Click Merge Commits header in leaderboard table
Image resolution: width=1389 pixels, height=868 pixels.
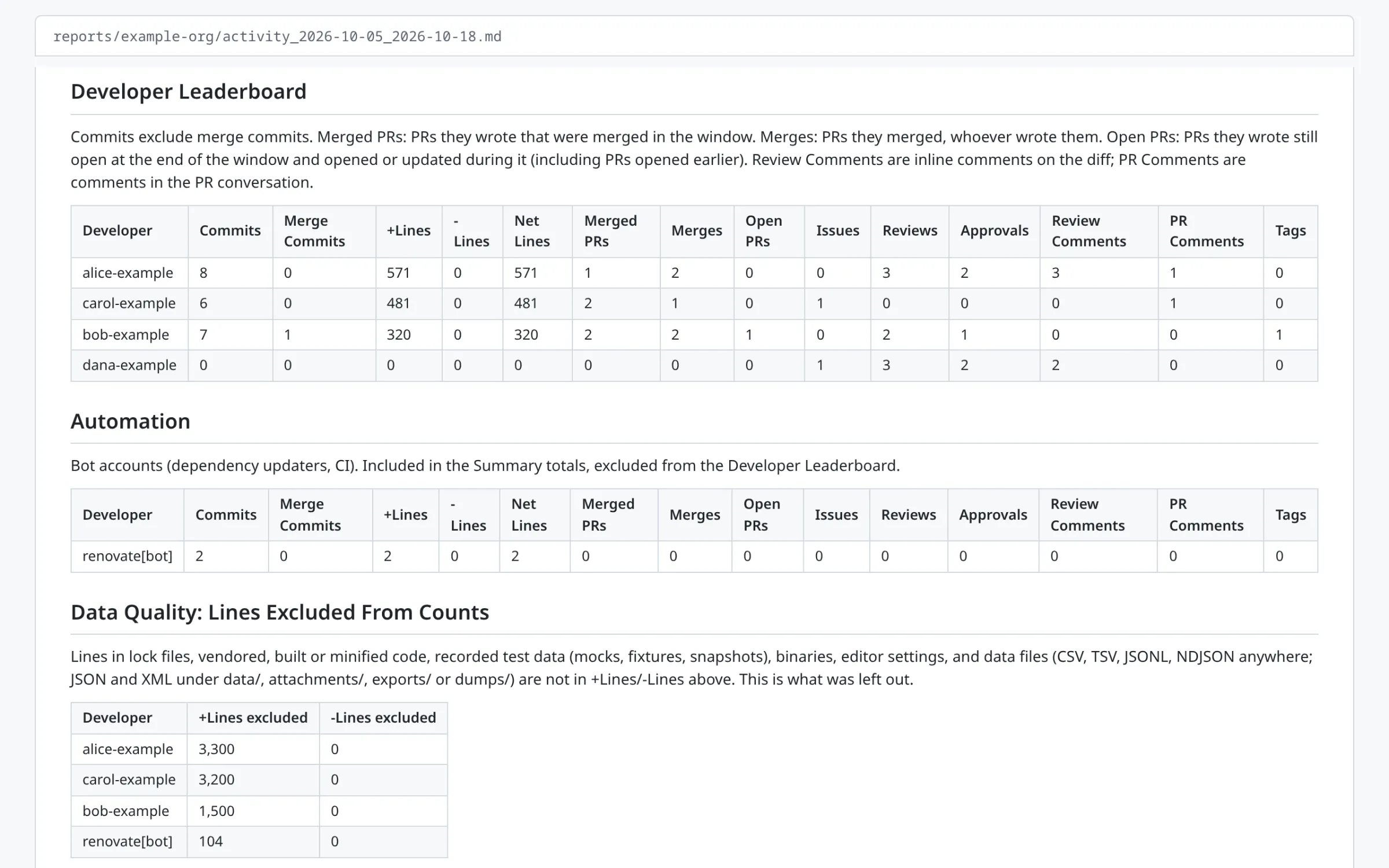pyautogui.click(x=314, y=231)
